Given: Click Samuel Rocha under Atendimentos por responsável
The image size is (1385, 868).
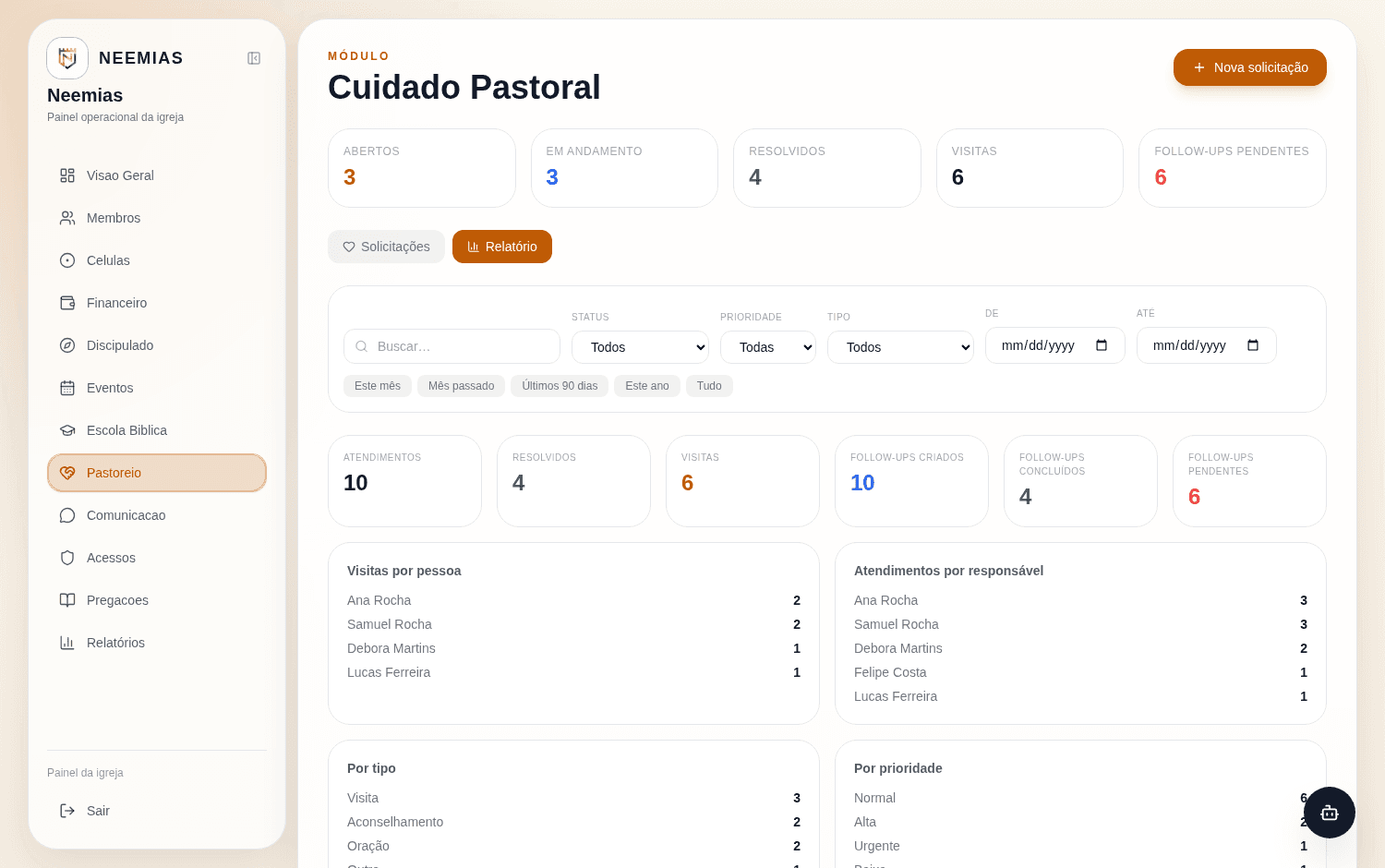Looking at the screenshot, I should (x=1080, y=624).
